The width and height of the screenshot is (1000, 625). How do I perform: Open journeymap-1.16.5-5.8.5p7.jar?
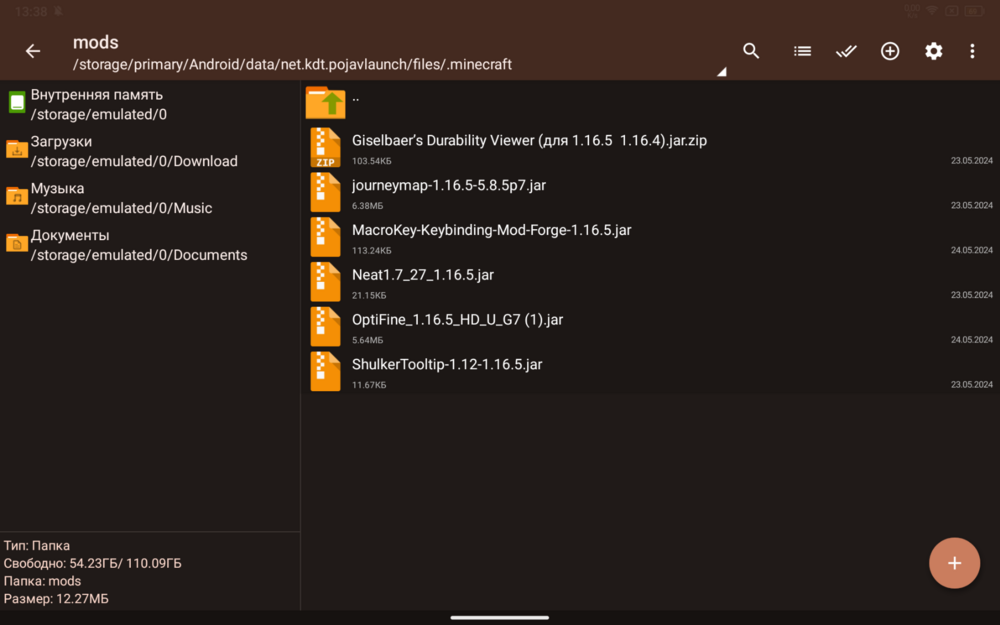pos(651,192)
